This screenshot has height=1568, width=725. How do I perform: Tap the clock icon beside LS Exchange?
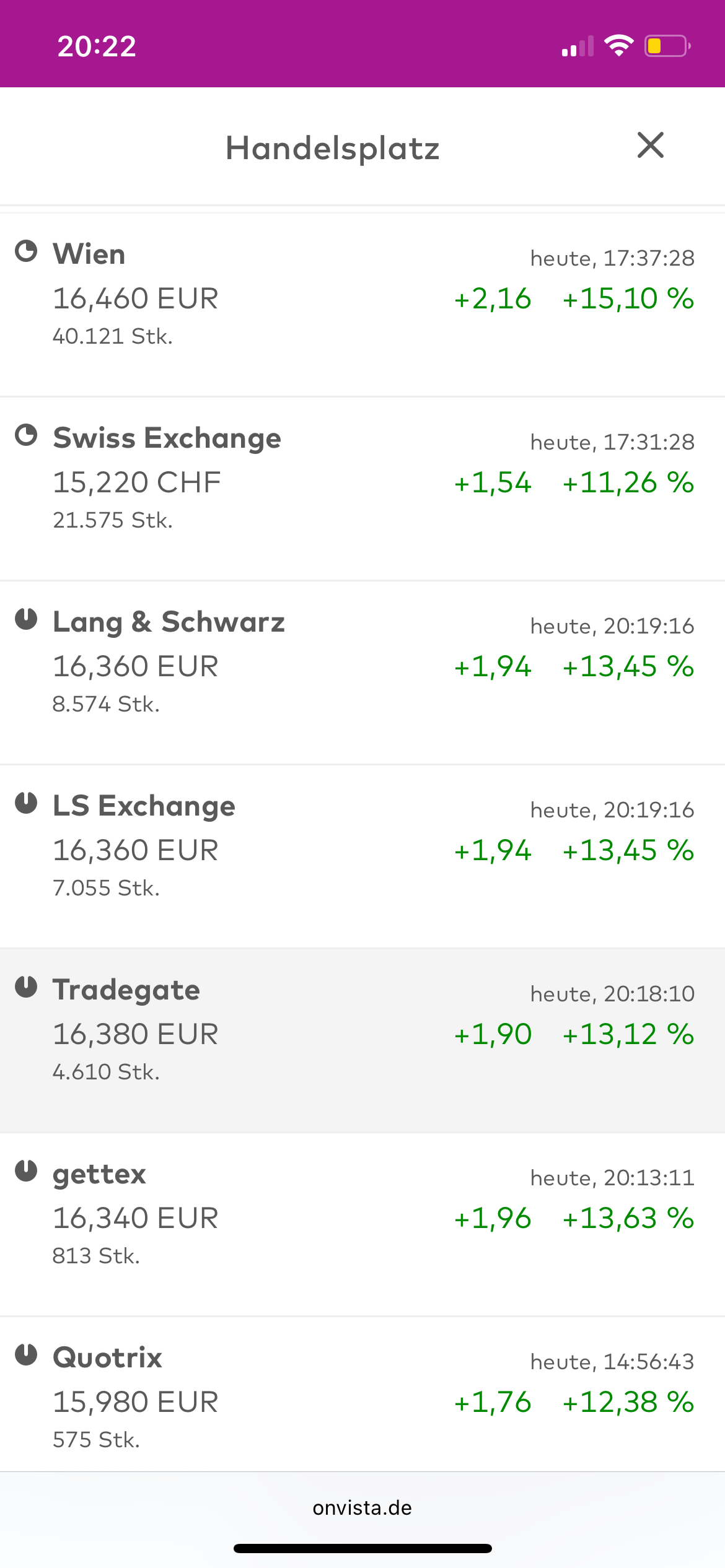26,803
